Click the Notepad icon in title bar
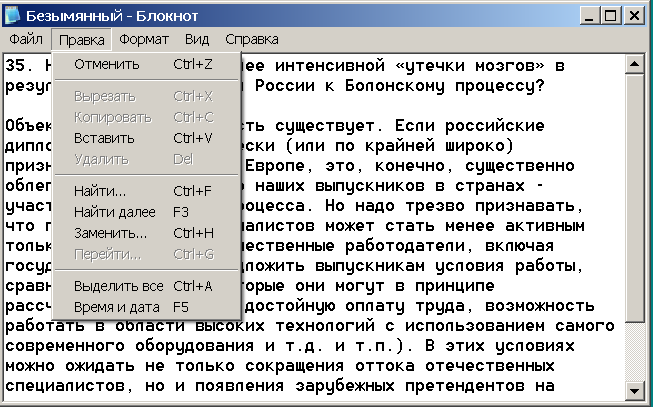The width and height of the screenshot is (653, 407). click(14, 15)
